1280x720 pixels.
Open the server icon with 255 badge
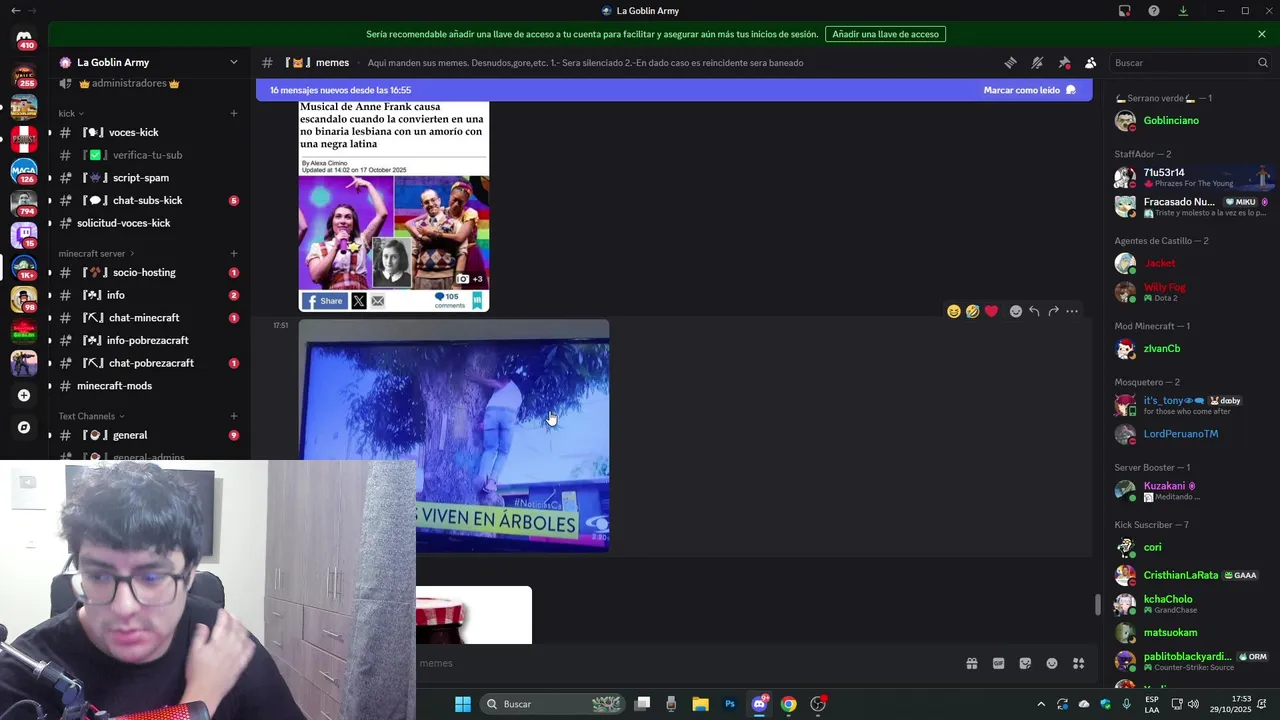click(24, 76)
